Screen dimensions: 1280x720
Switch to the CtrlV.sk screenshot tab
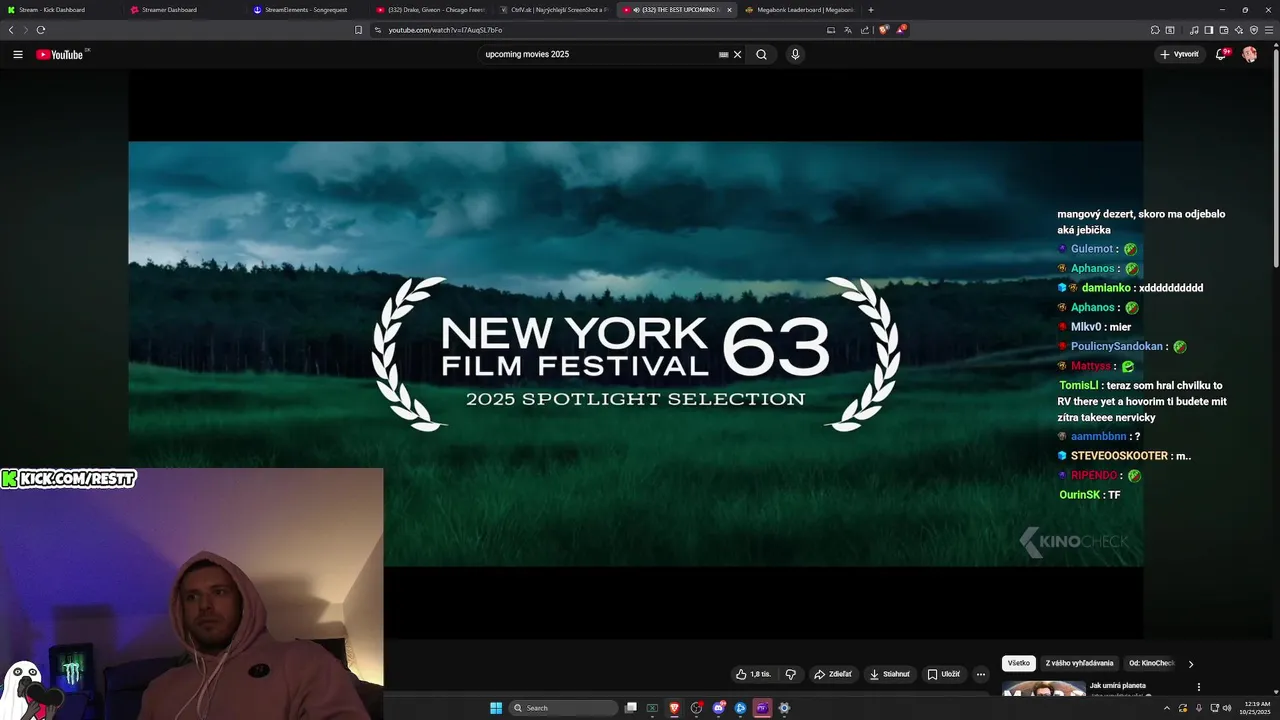(x=552, y=10)
